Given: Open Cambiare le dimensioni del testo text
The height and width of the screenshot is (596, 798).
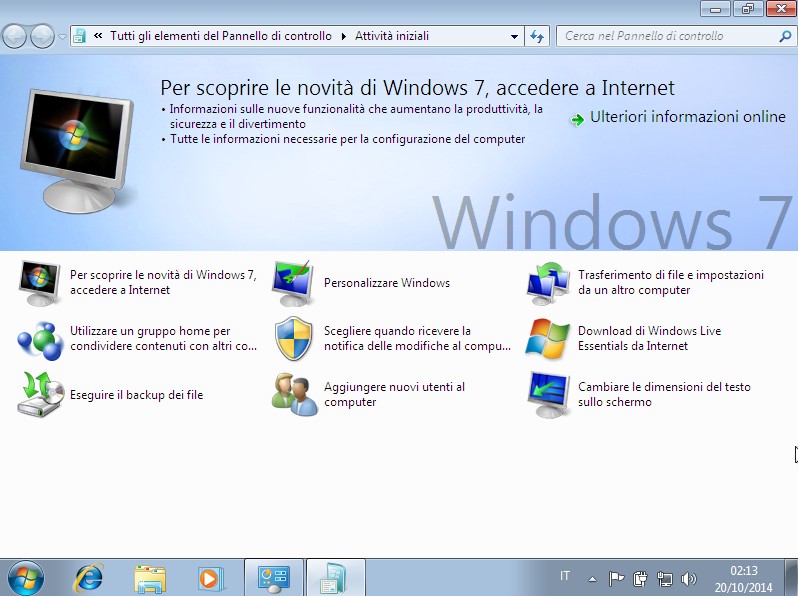Looking at the screenshot, I should [x=664, y=394].
